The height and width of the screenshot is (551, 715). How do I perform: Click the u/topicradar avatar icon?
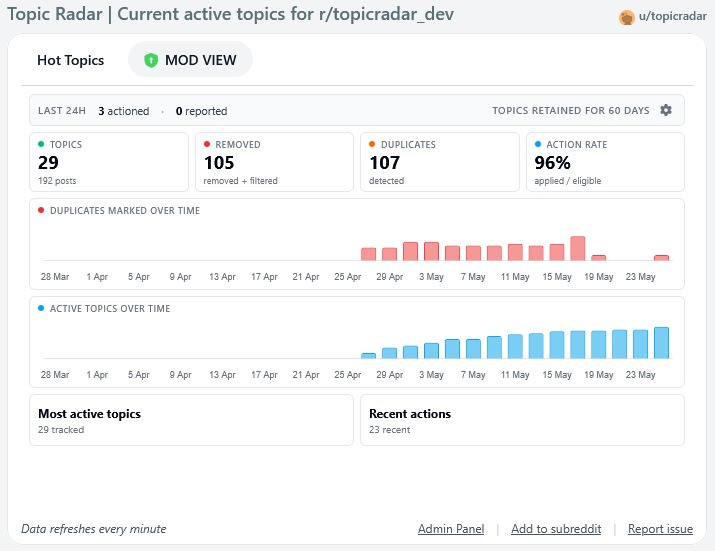[x=627, y=17]
